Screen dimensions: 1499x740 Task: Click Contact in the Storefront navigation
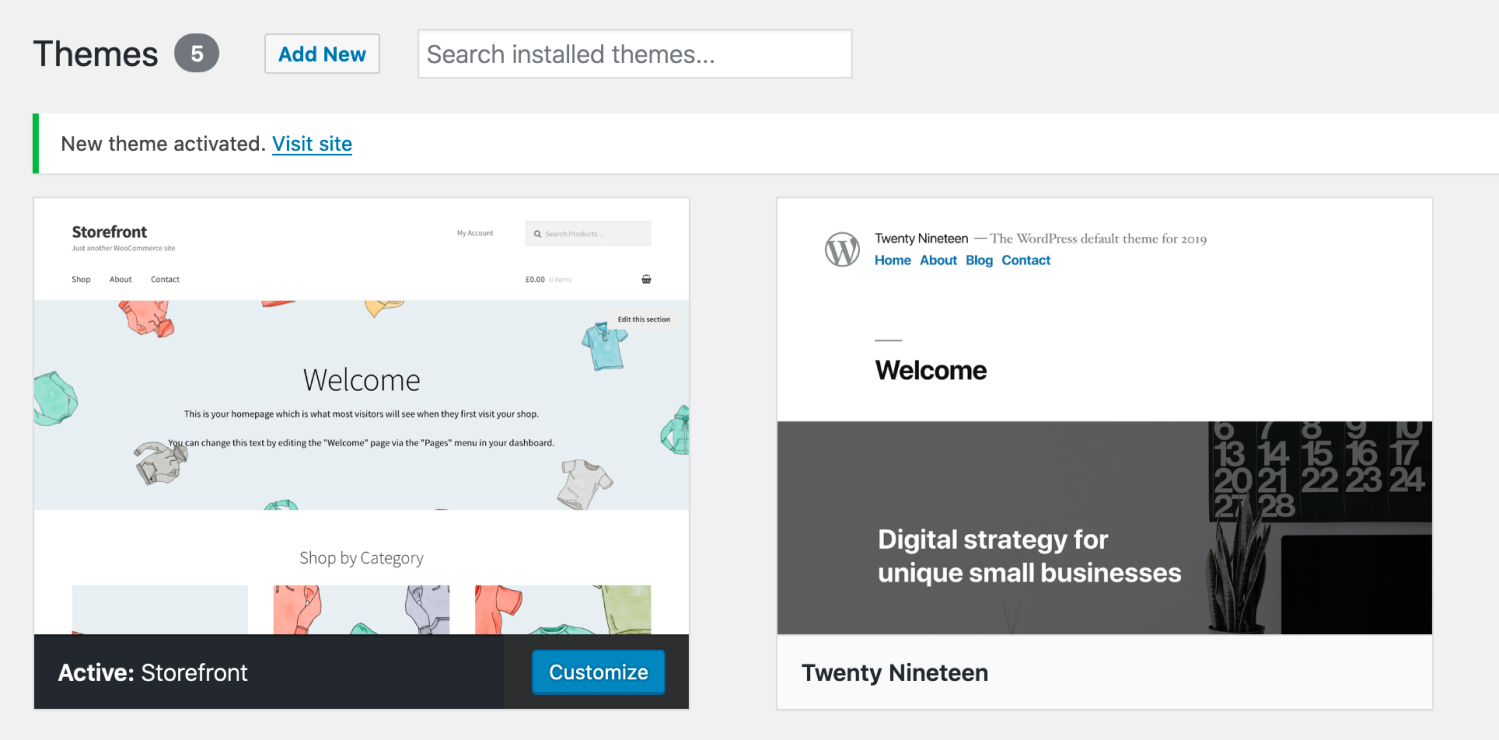pos(164,279)
